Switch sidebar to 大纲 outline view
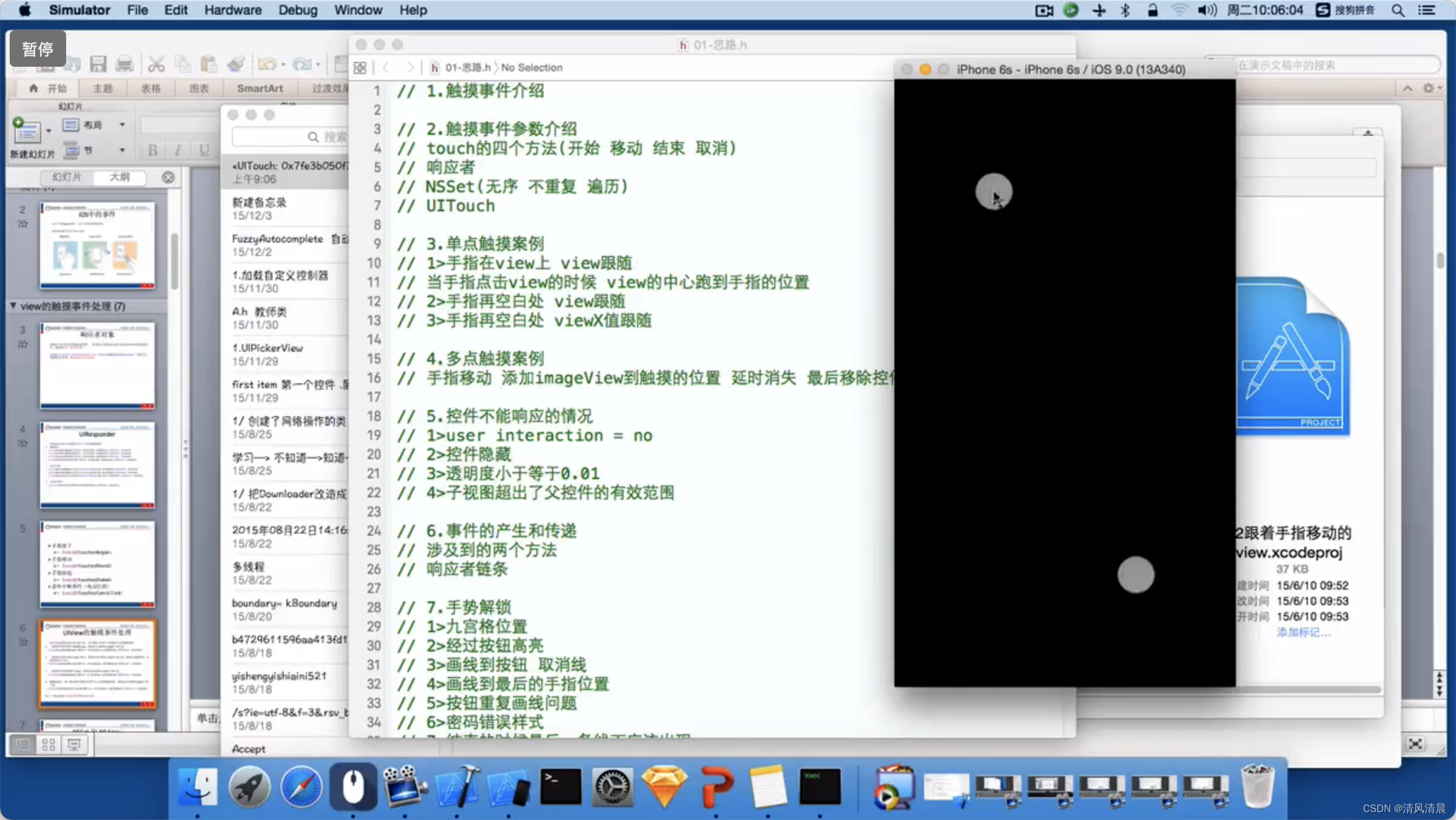This screenshot has height=820, width=1456. 120,177
